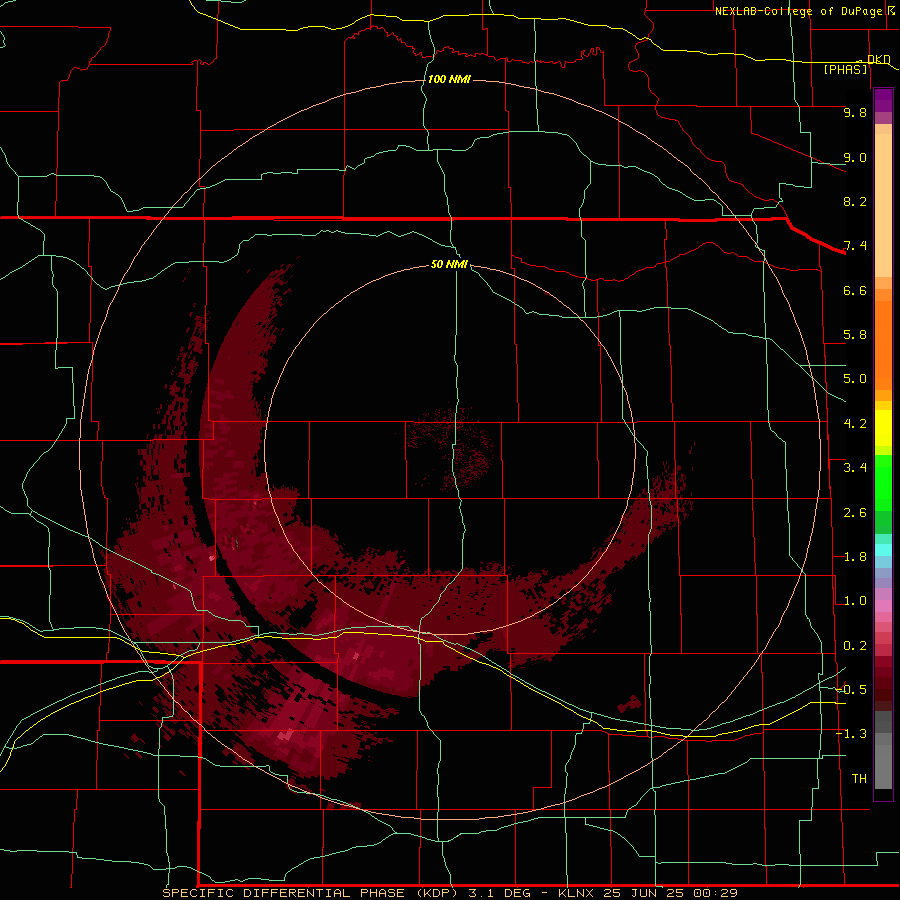Click the SPECIFIC DIFFERENTIAL PHASE (KDP) caption

pyautogui.click(x=312, y=893)
